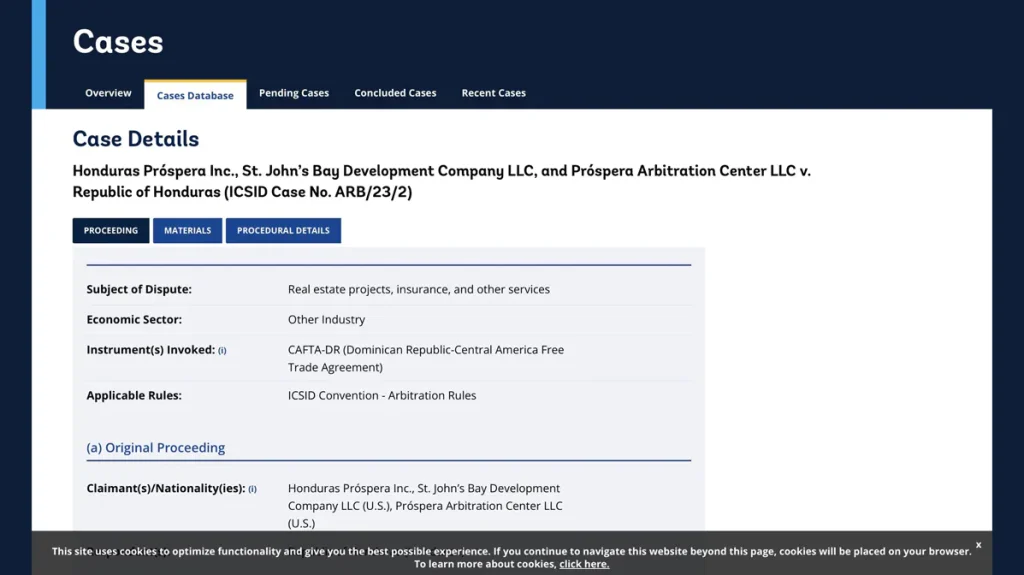The height and width of the screenshot is (575, 1024).
Task: Click the 'Cases' page title
Action: pos(118,42)
